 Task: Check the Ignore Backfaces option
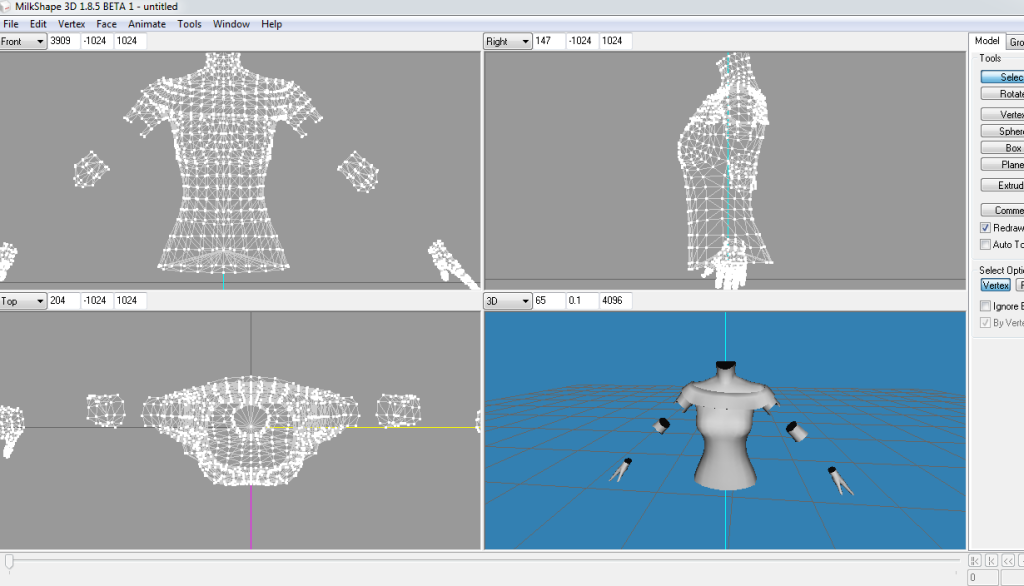985,306
